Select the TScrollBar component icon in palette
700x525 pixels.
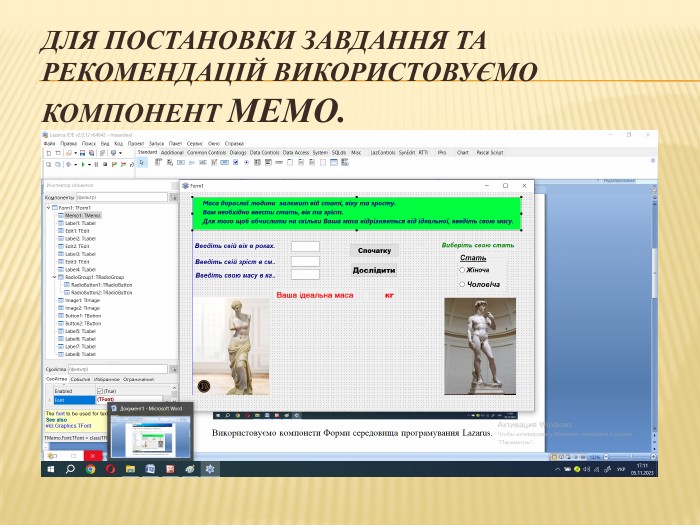[x=279, y=162]
